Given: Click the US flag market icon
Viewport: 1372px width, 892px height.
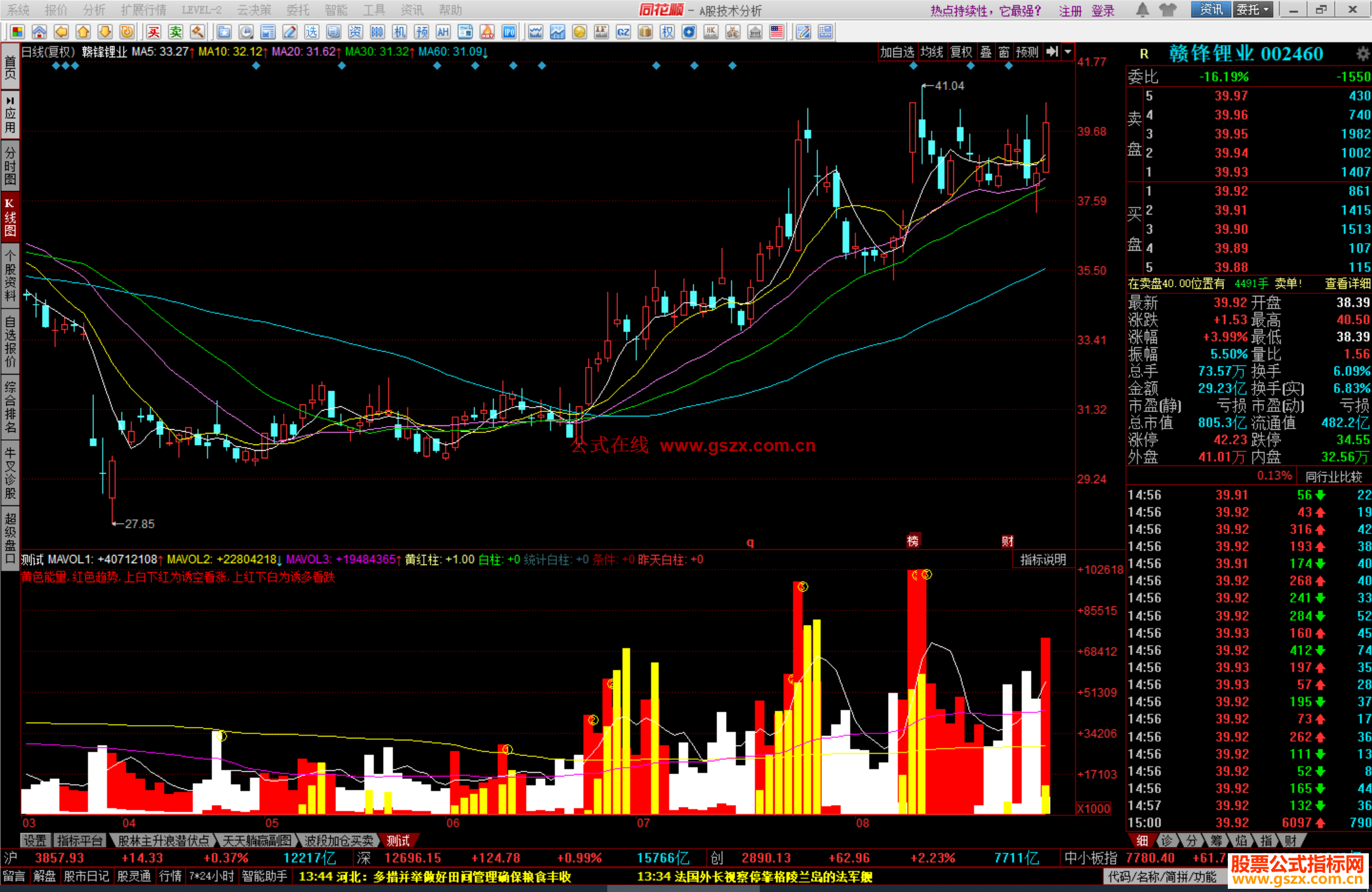Looking at the screenshot, I should click(776, 32).
